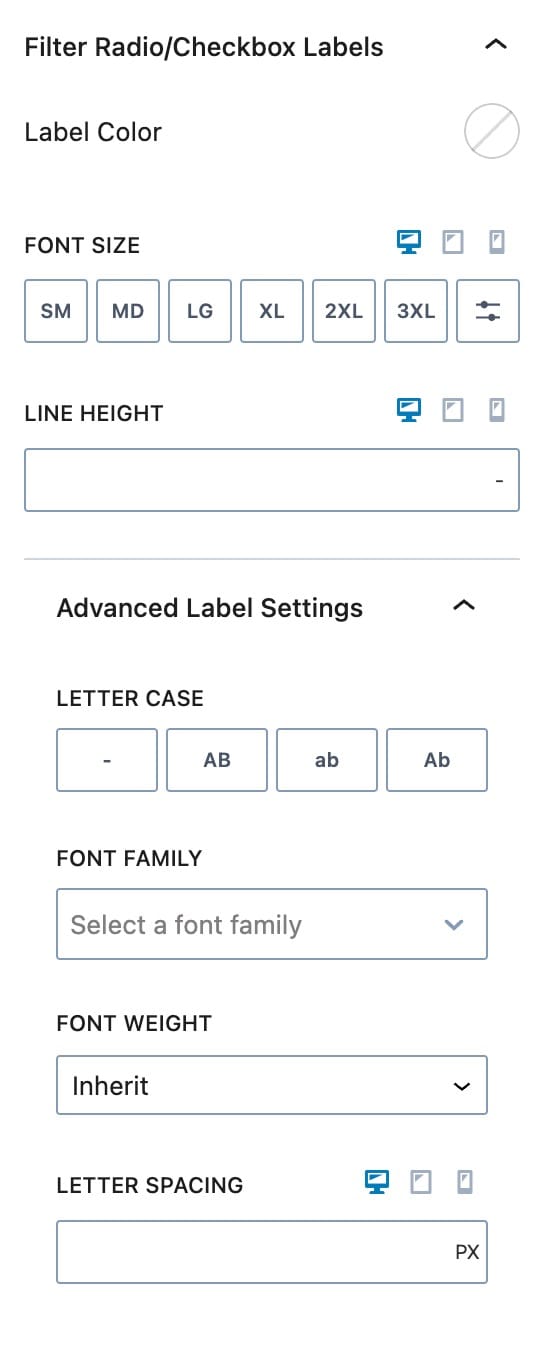Select tablet device icon for Font Size
The width and height of the screenshot is (548, 1360).
[453, 242]
